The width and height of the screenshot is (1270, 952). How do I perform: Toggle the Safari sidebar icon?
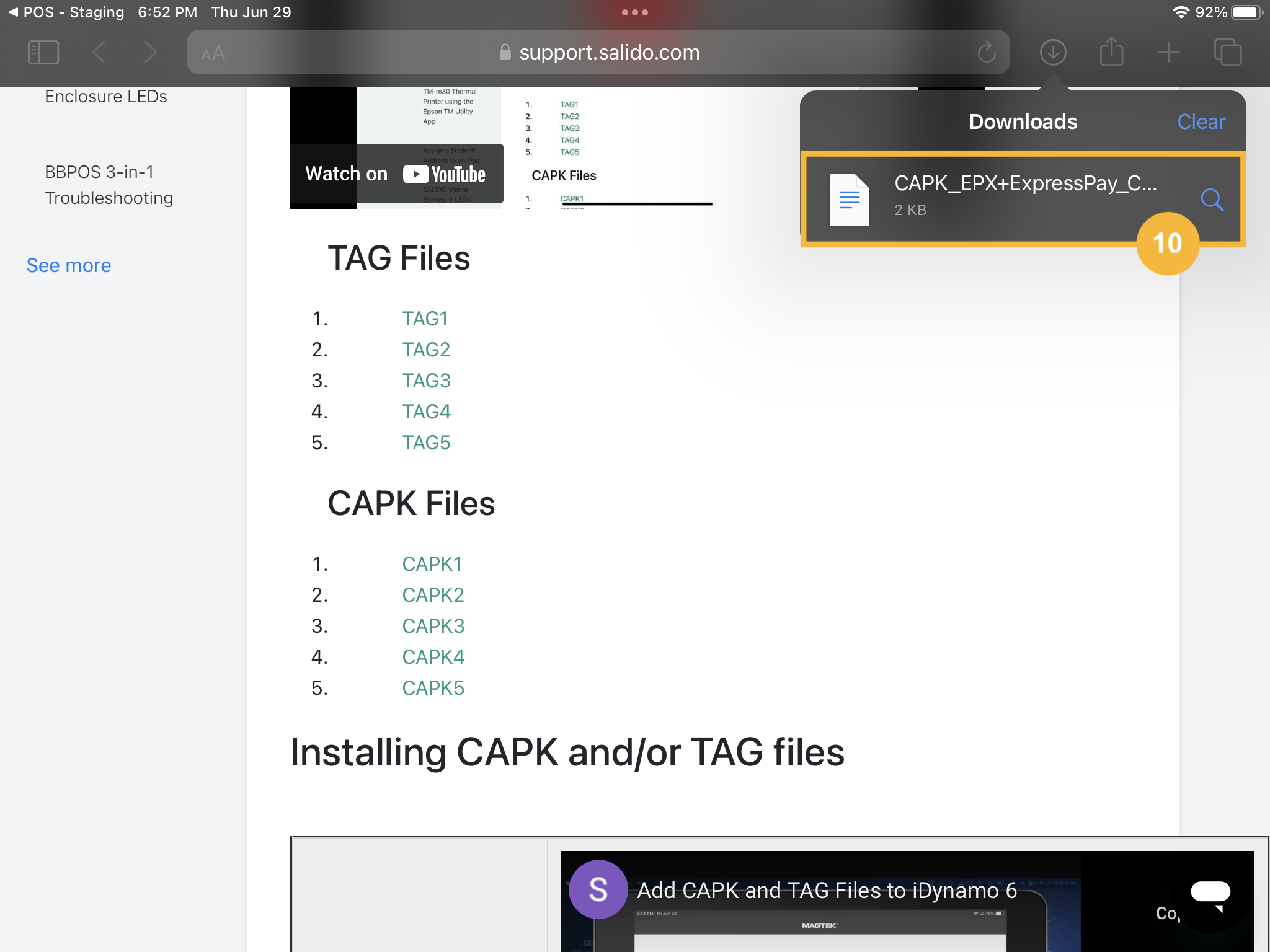pyautogui.click(x=43, y=52)
